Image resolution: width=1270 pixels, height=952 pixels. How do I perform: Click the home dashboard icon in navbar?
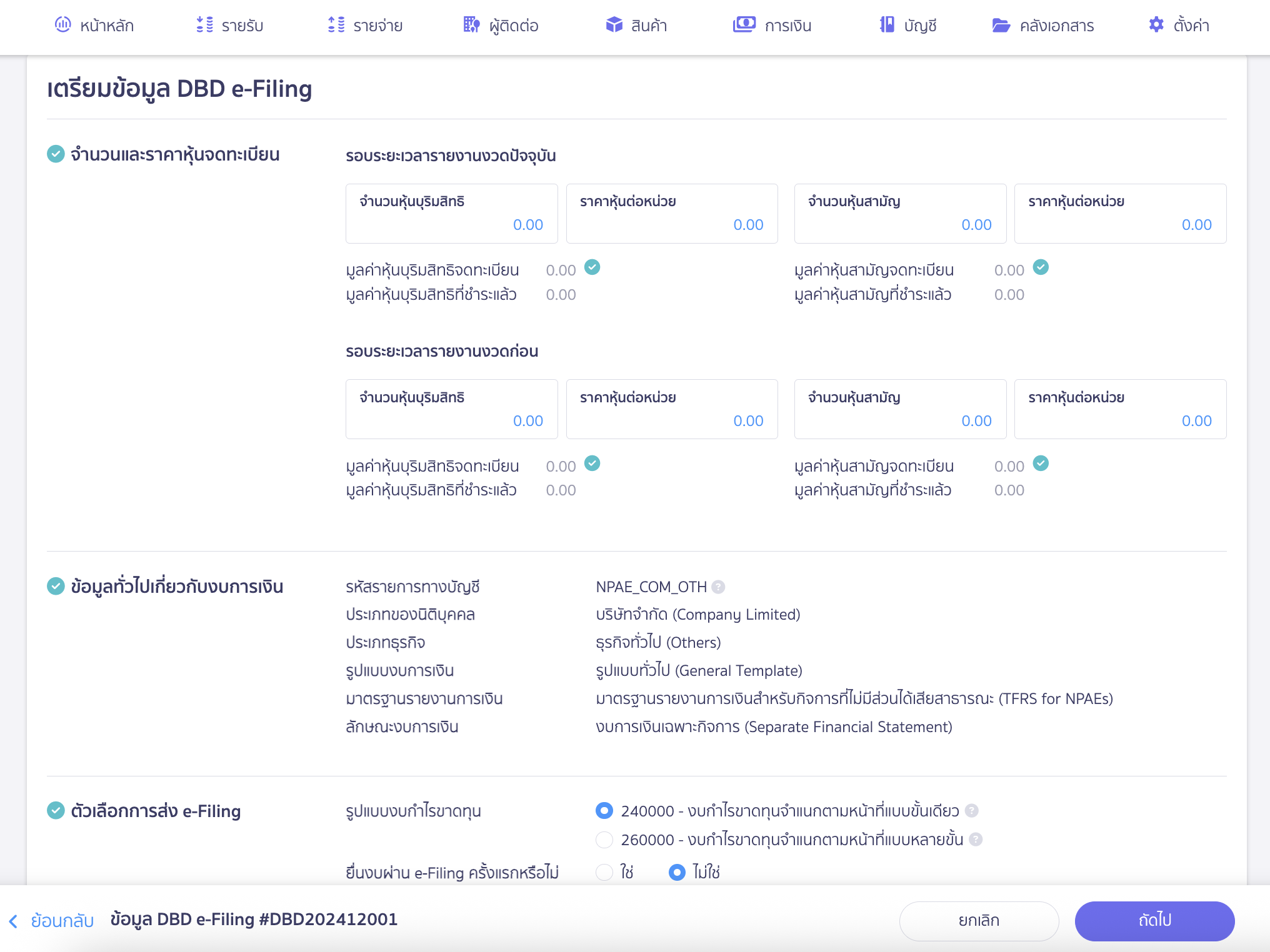(x=62, y=25)
